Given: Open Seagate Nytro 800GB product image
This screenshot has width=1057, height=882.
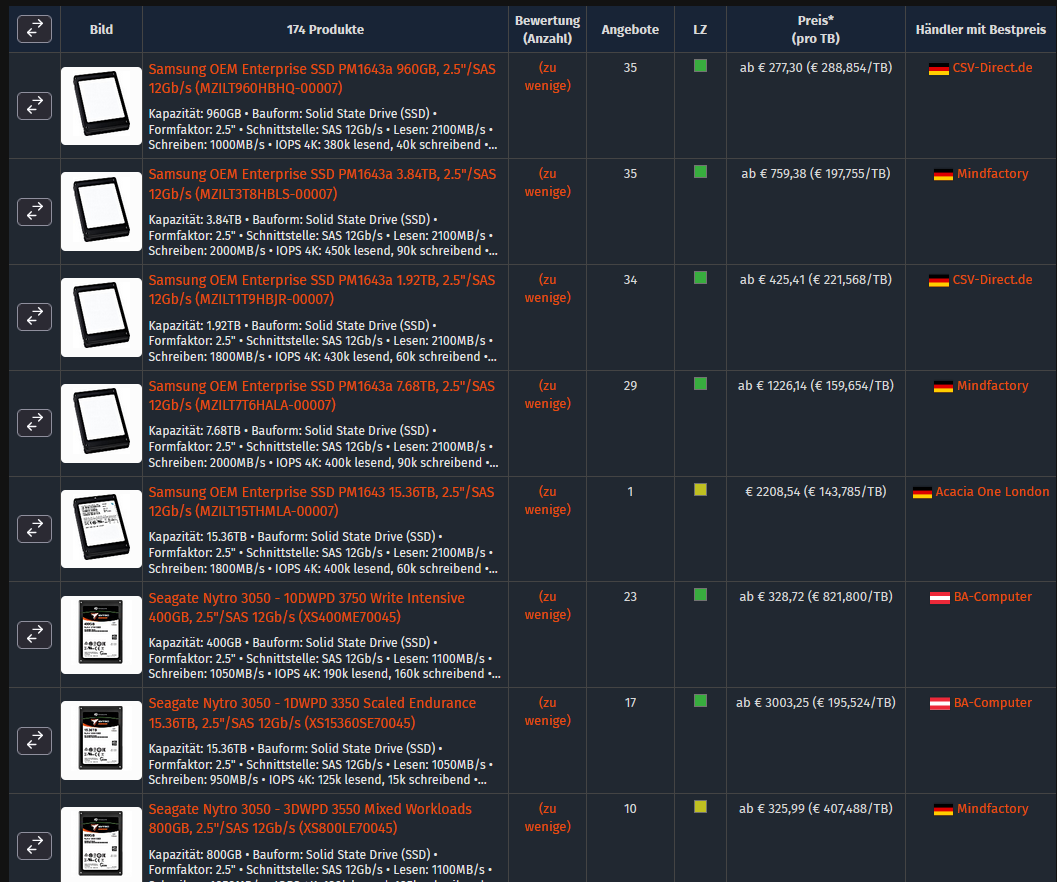Looking at the screenshot, I should click(x=101, y=846).
